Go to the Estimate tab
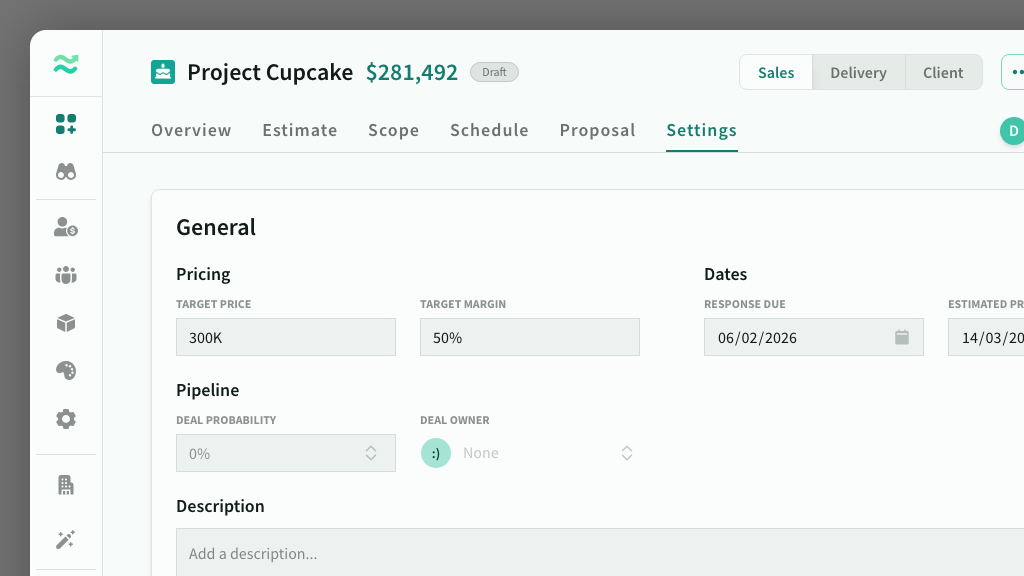1024x576 pixels. tap(300, 130)
